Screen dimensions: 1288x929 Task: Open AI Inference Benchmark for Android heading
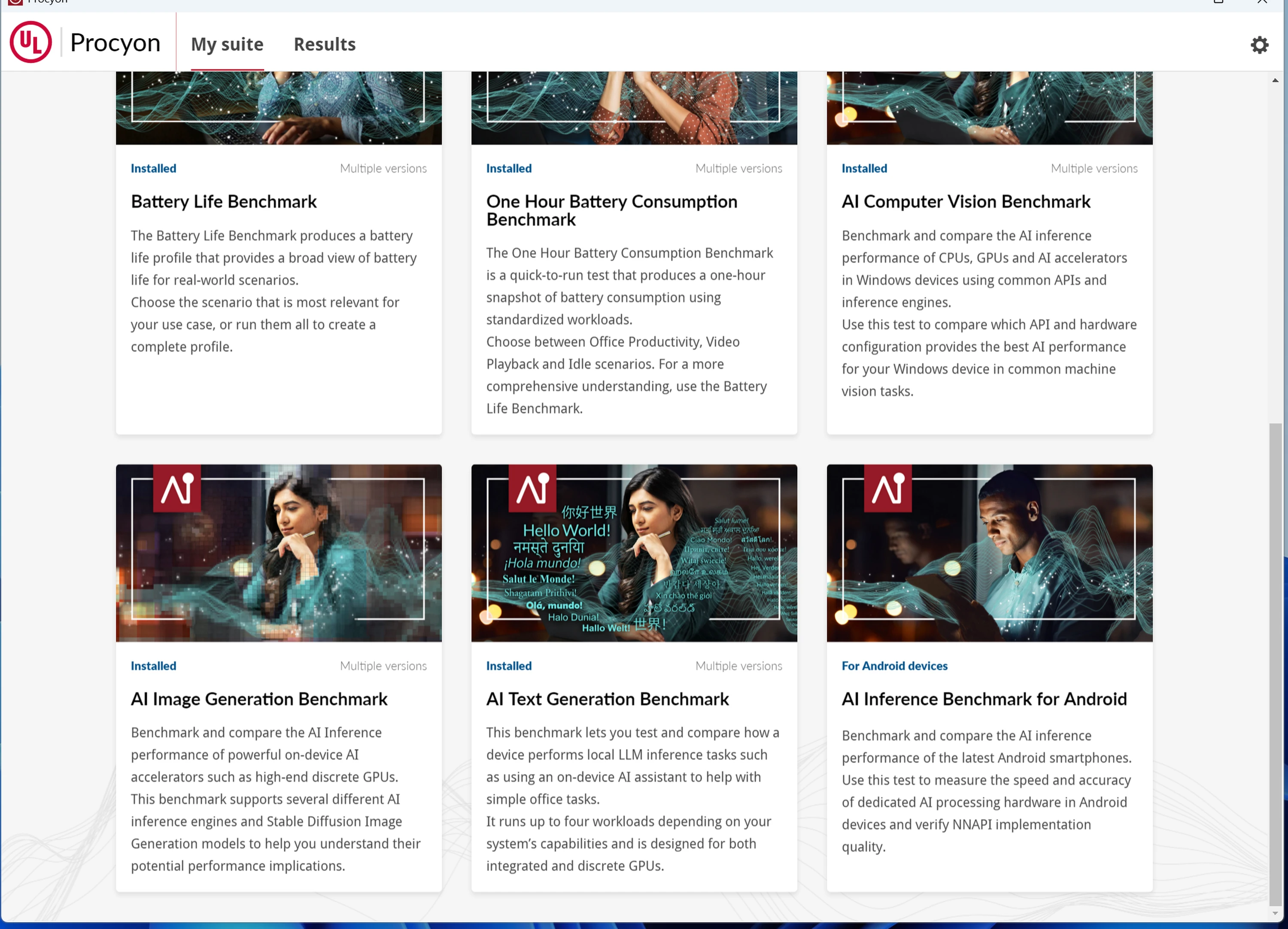pos(984,699)
